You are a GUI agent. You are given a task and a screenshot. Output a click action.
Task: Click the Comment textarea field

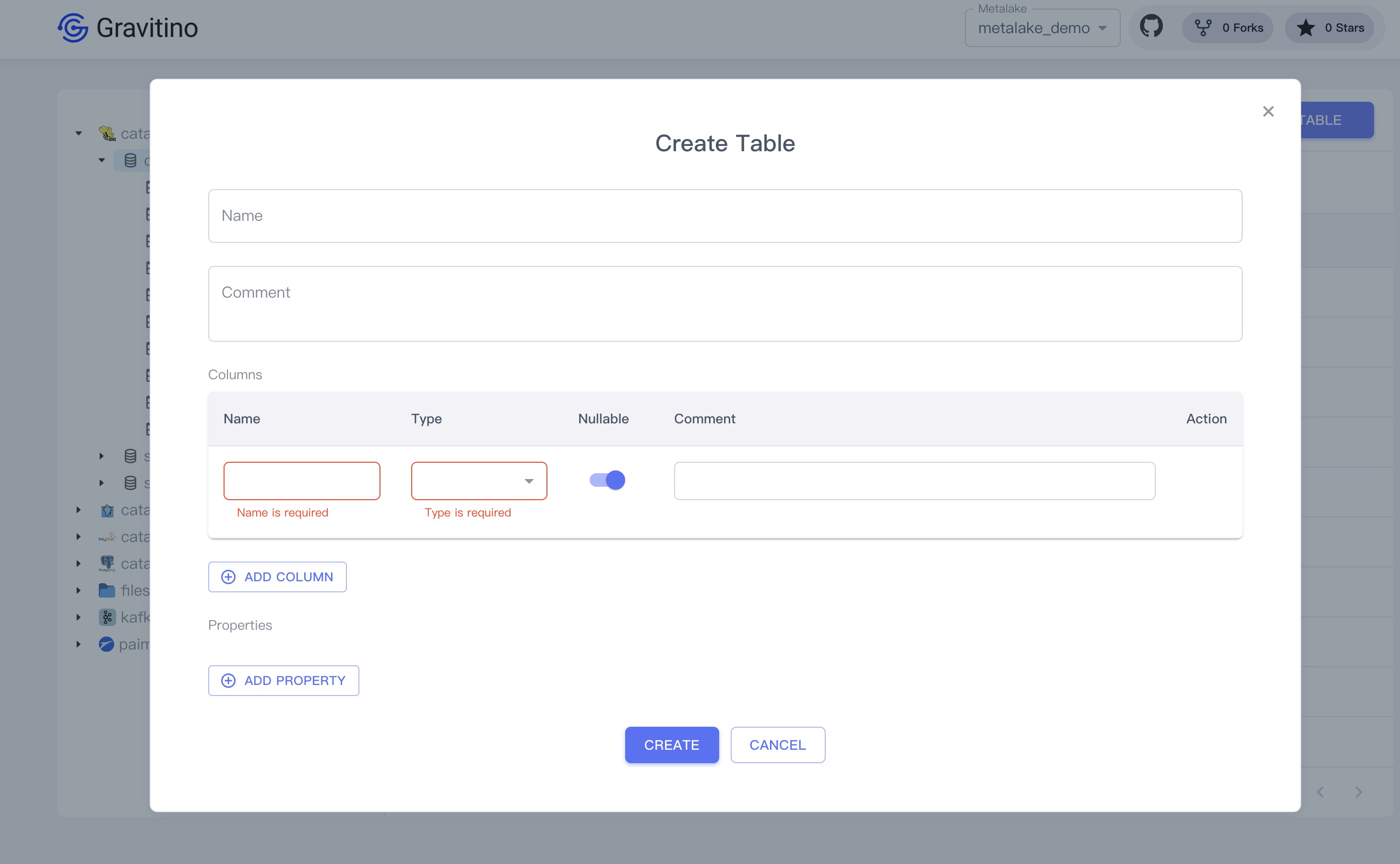pyautogui.click(x=725, y=303)
